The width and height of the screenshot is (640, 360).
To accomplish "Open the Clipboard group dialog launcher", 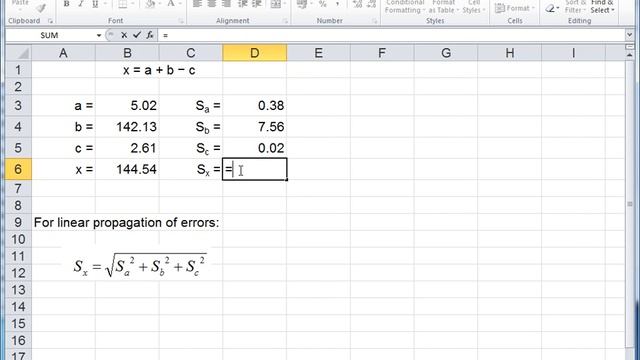I will tap(50, 21).
